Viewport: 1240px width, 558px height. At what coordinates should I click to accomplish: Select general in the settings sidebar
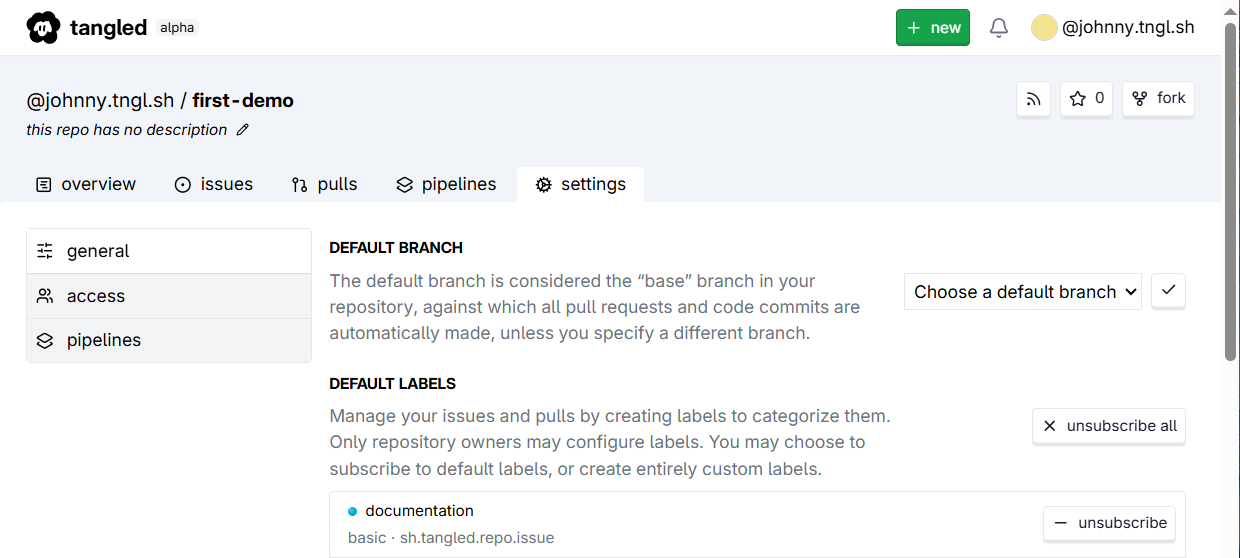click(x=169, y=251)
